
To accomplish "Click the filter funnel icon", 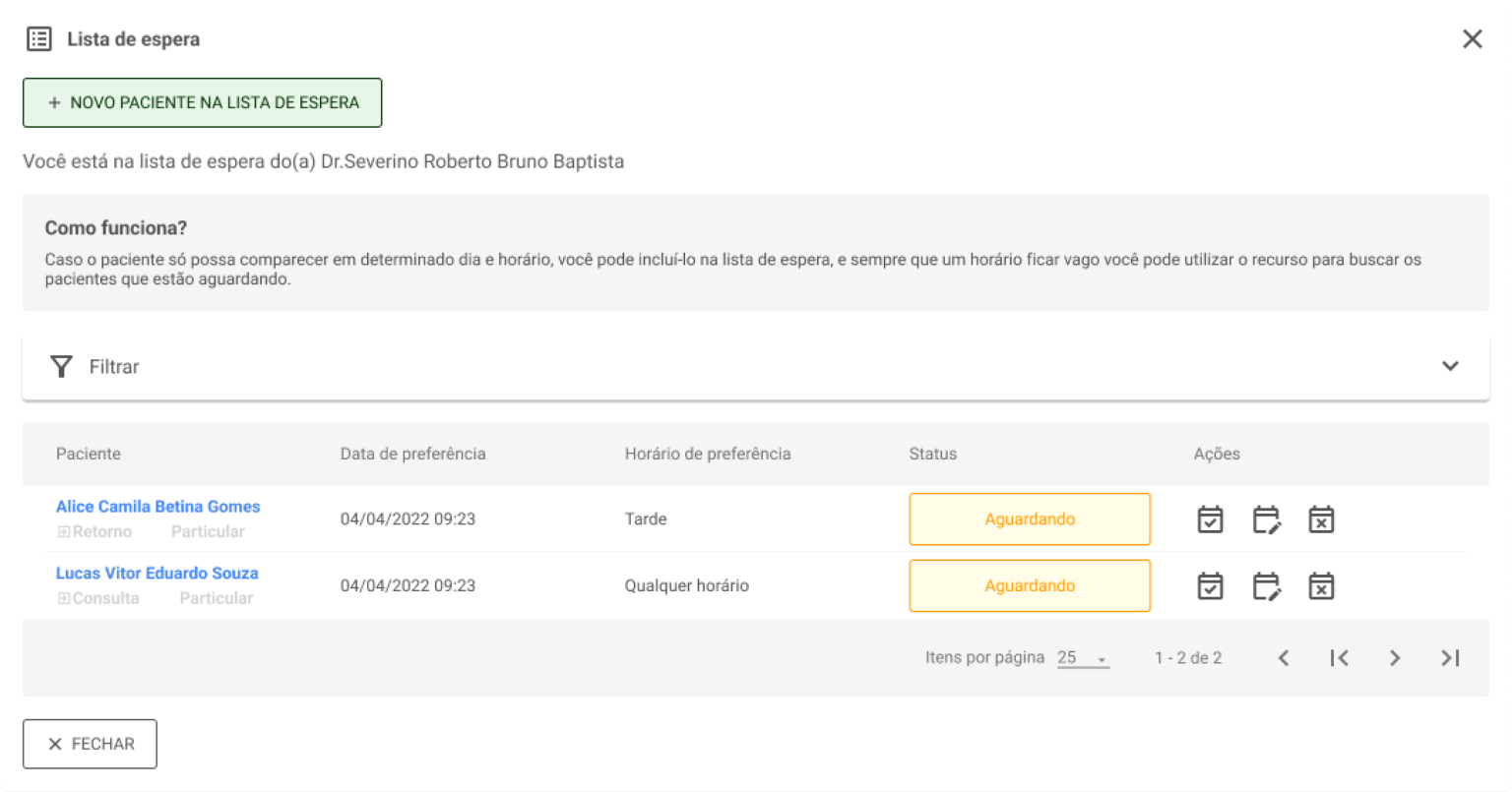I will 61,365.
